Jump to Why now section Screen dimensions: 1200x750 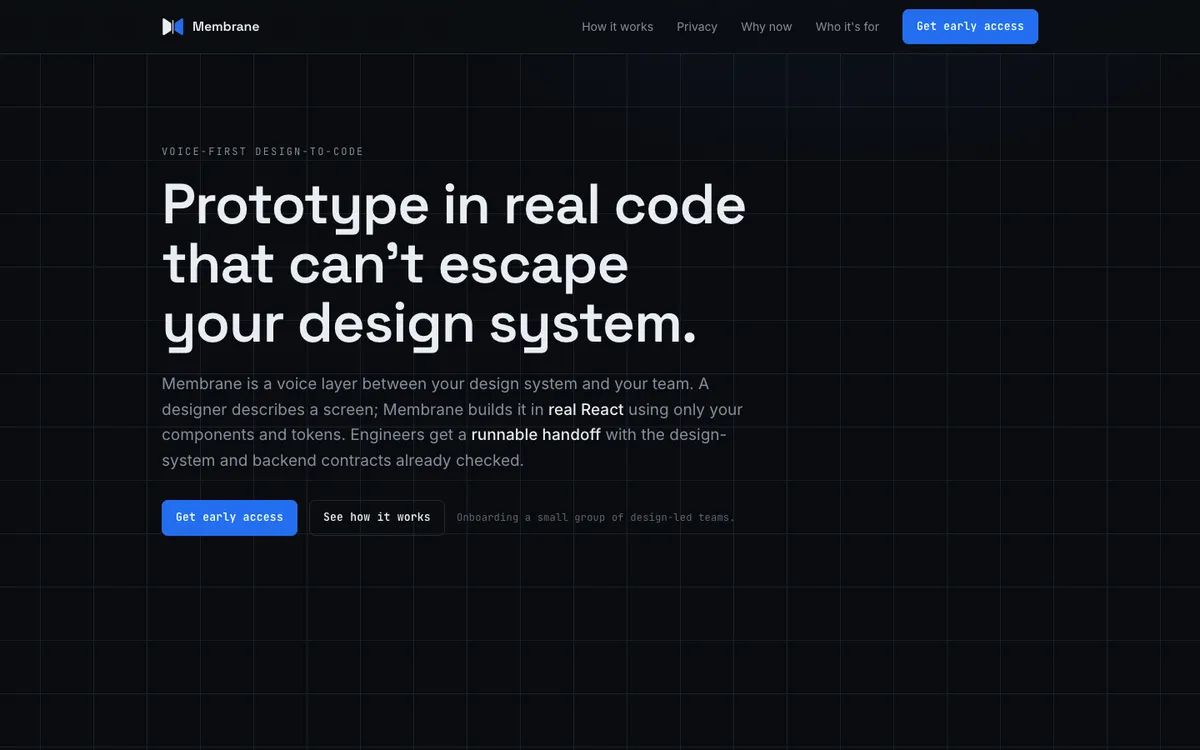766,27
